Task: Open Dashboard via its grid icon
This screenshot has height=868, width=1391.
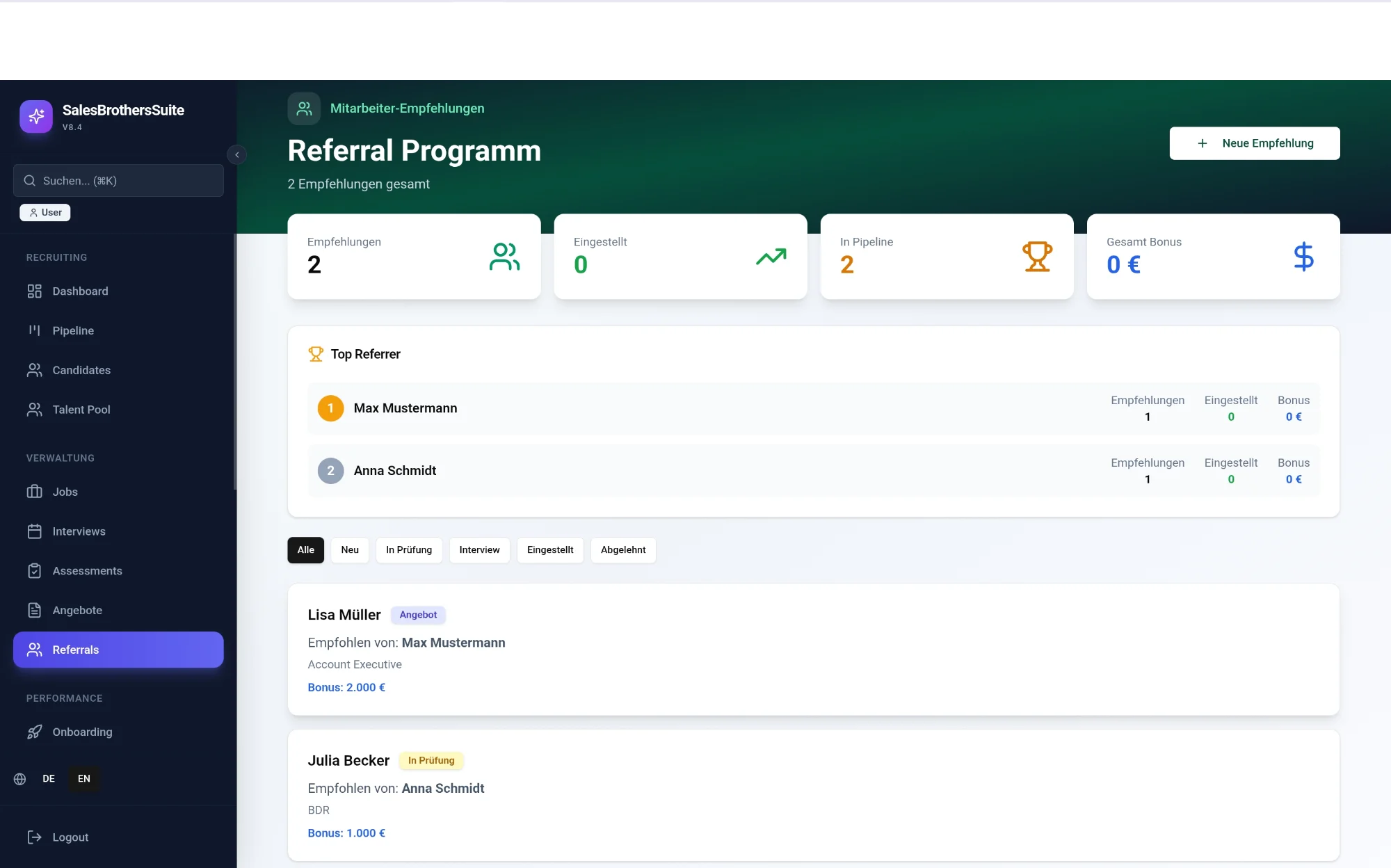Action: 34,291
